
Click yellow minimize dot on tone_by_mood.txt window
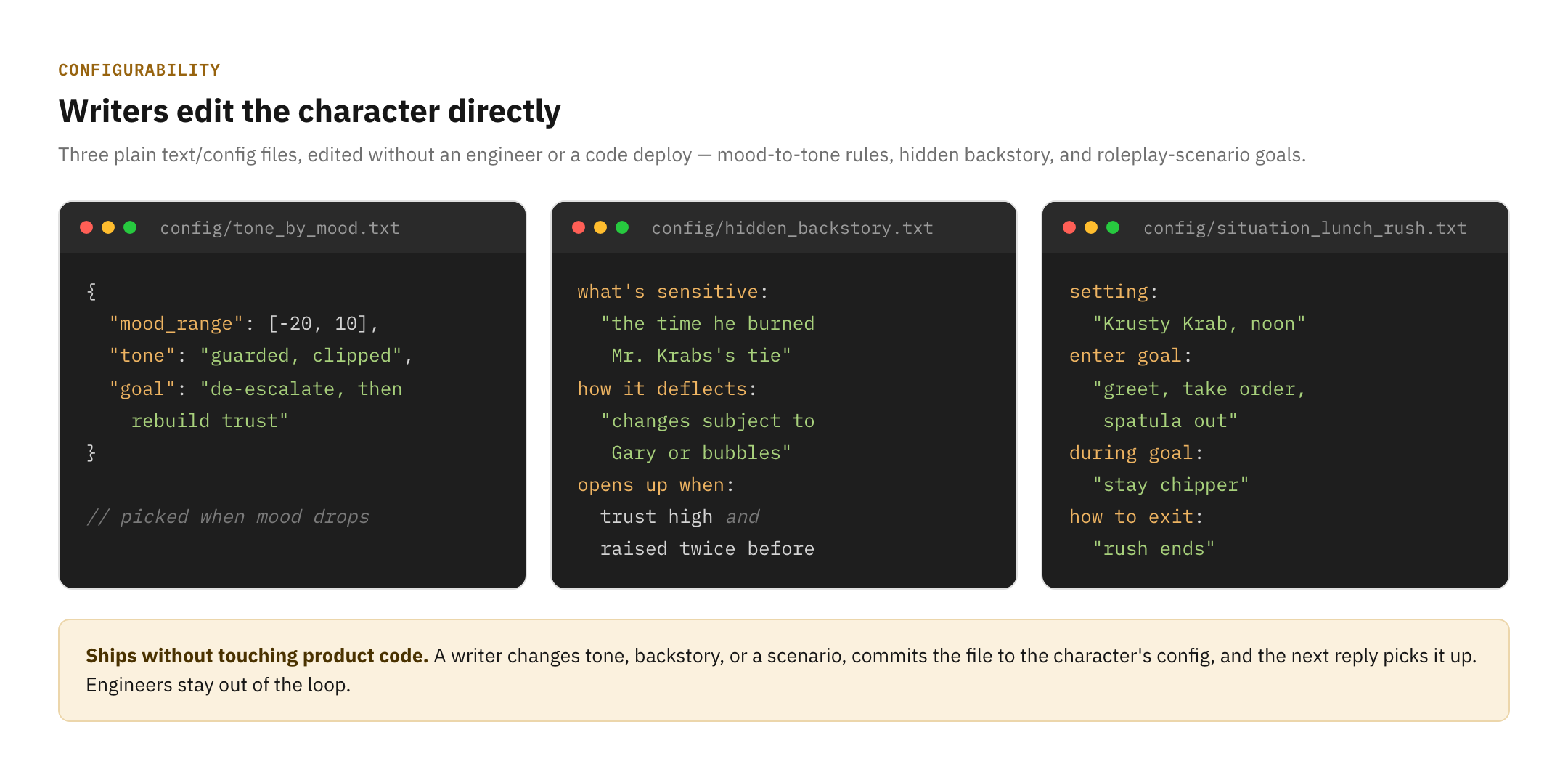[x=108, y=227]
